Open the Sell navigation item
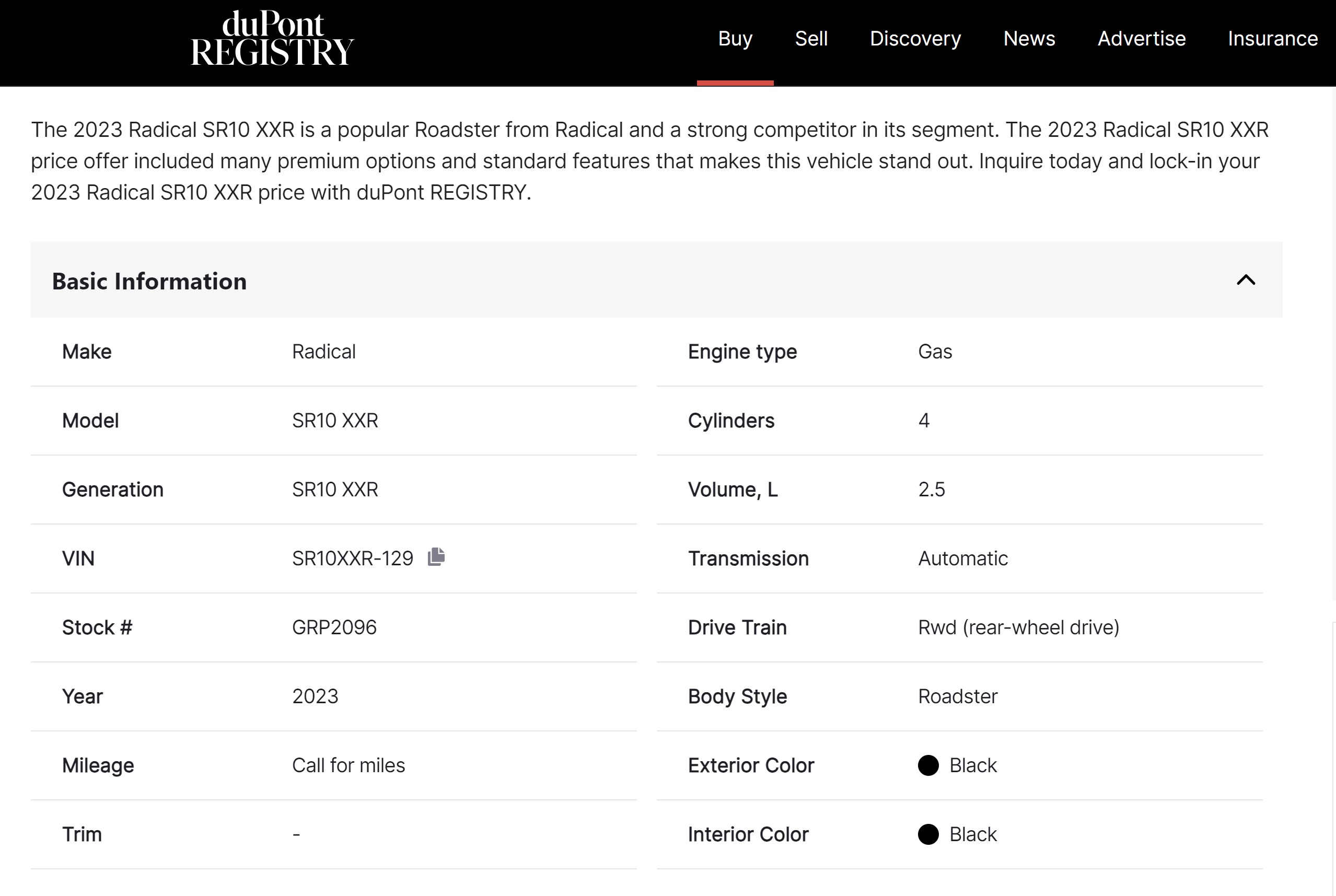The height and width of the screenshot is (896, 1336). [x=811, y=39]
